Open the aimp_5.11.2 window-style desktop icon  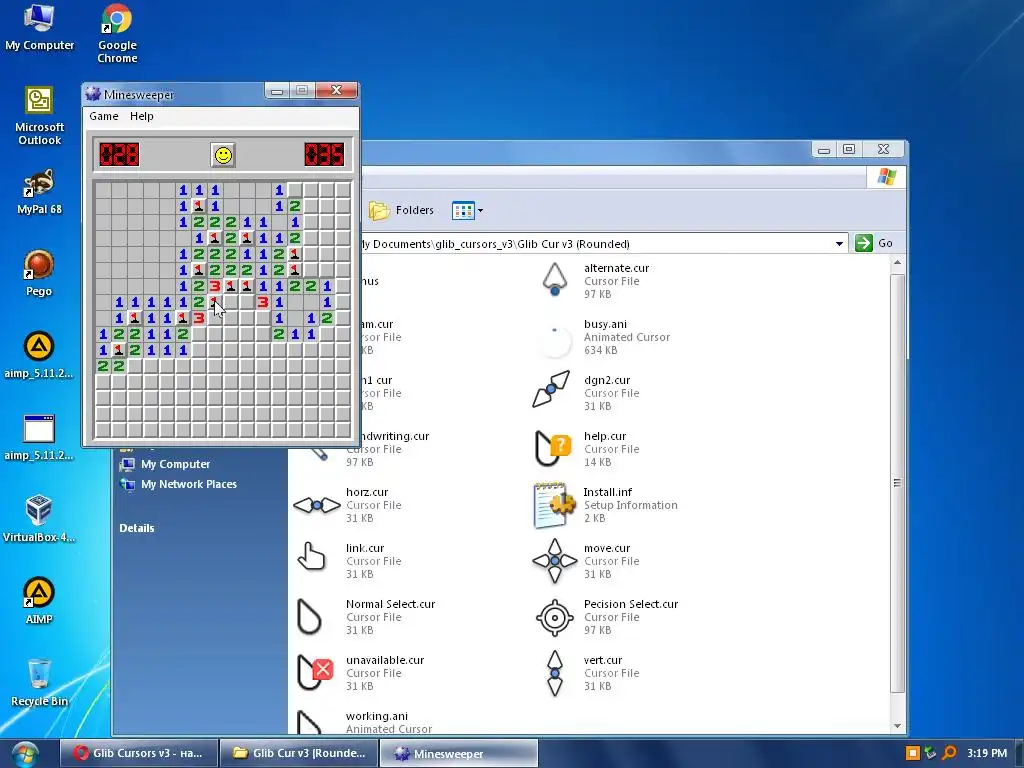(x=39, y=438)
